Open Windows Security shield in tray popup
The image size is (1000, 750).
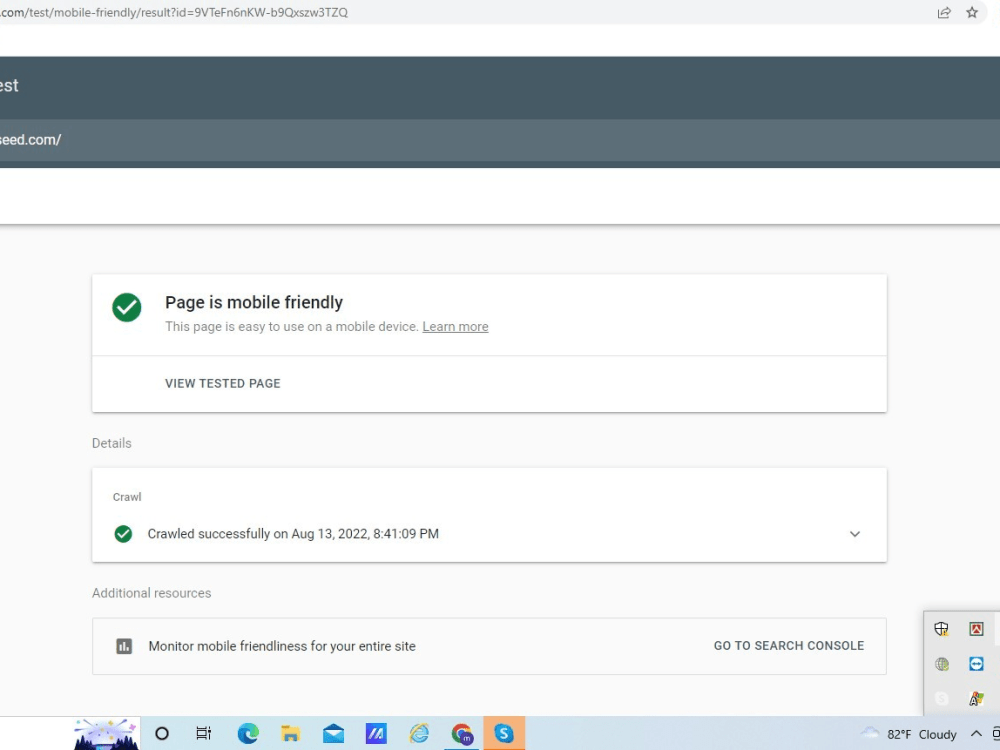(941, 629)
